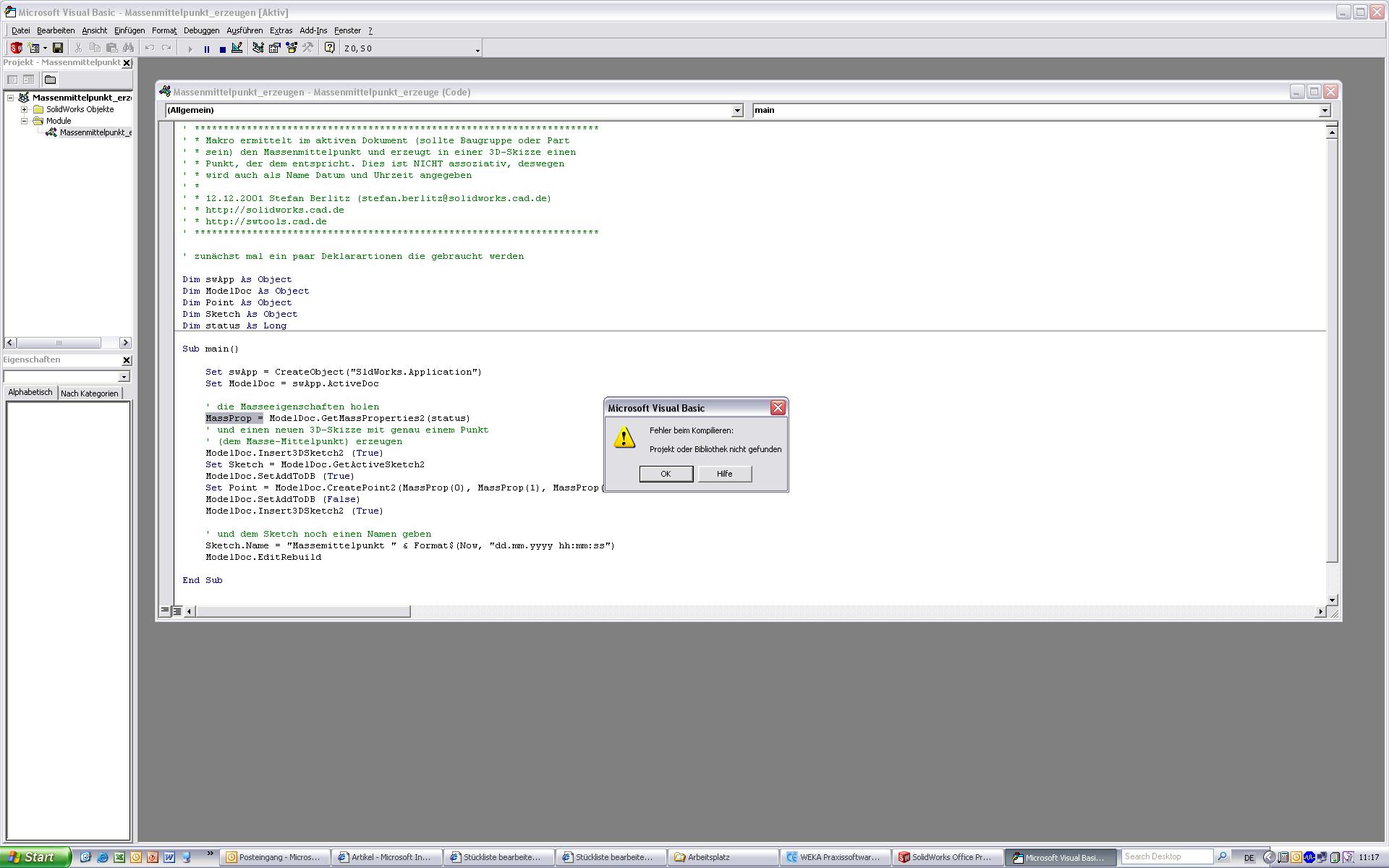
Task: Open Object Browser toolbar icon
Action: [291, 48]
